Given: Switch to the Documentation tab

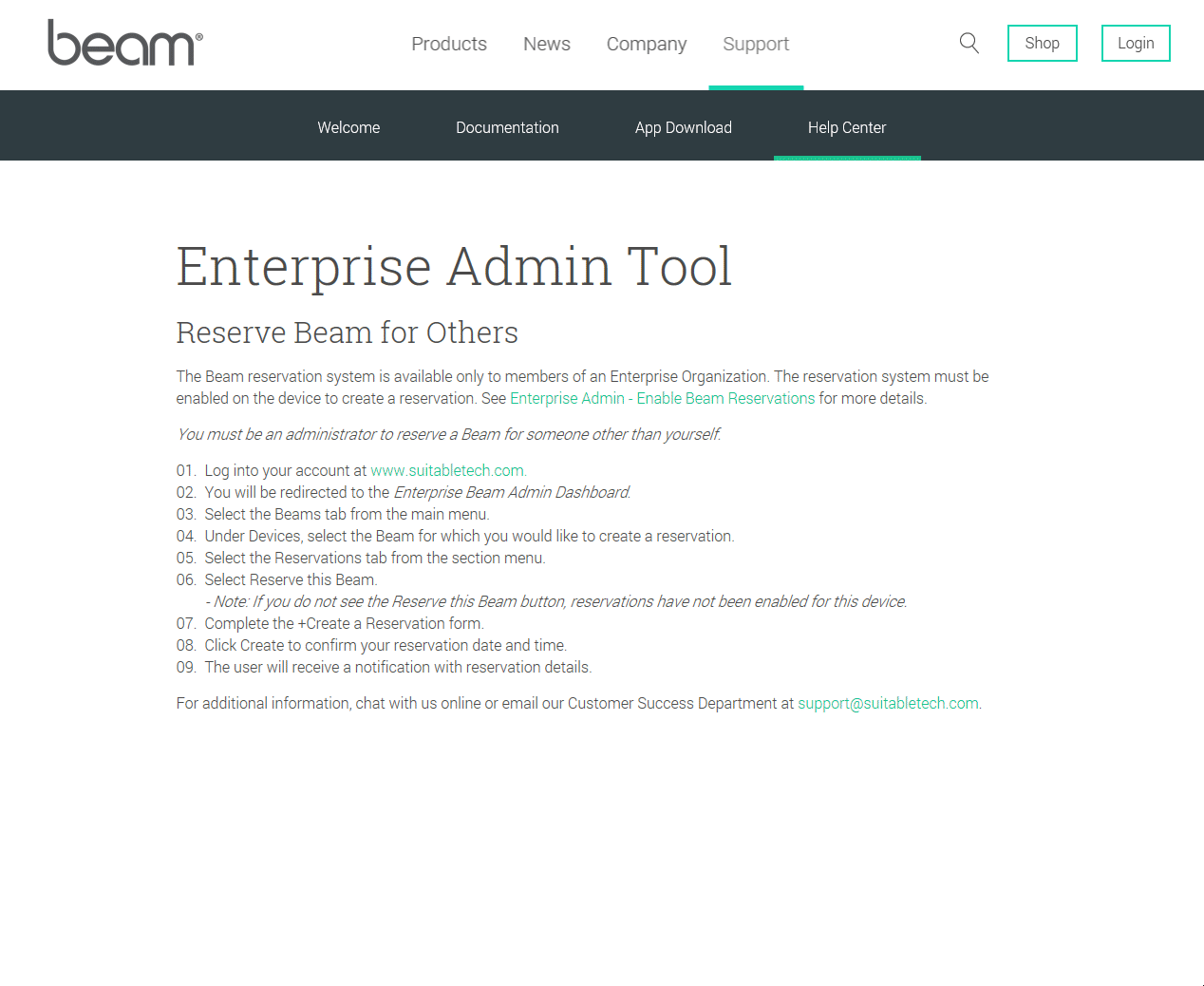Looking at the screenshot, I should click(x=507, y=127).
